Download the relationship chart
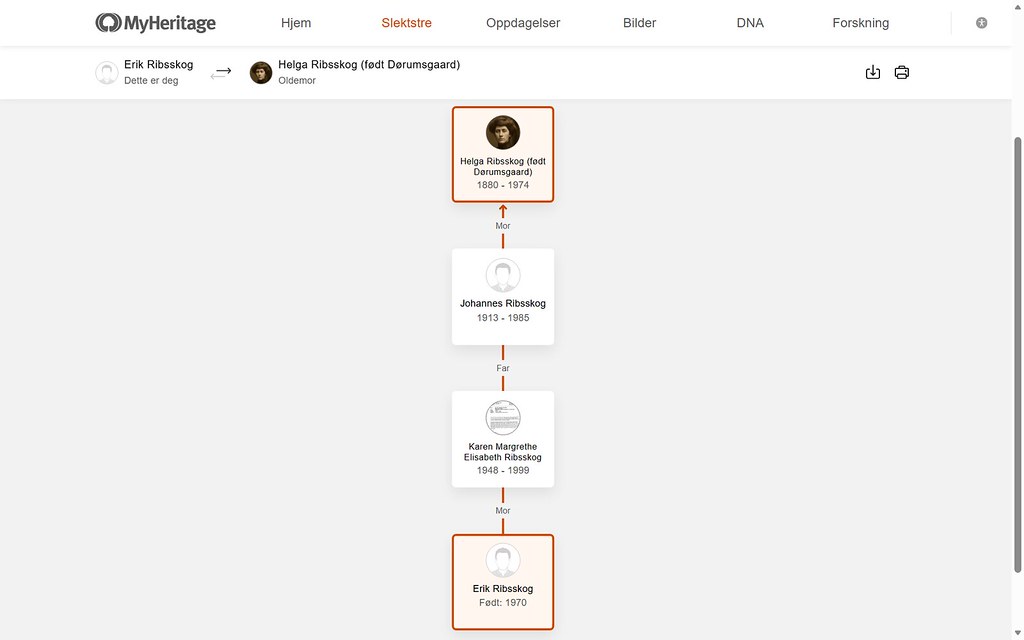Screen dimensions: 1024x640 tap(872, 72)
